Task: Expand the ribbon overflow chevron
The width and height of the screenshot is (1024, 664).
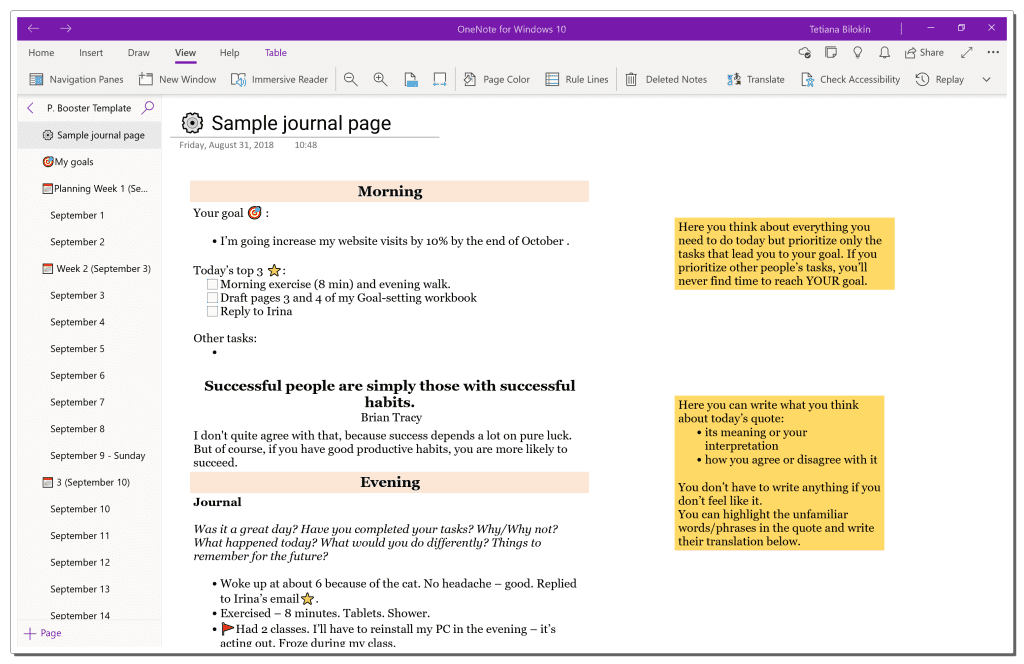Action: point(987,79)
